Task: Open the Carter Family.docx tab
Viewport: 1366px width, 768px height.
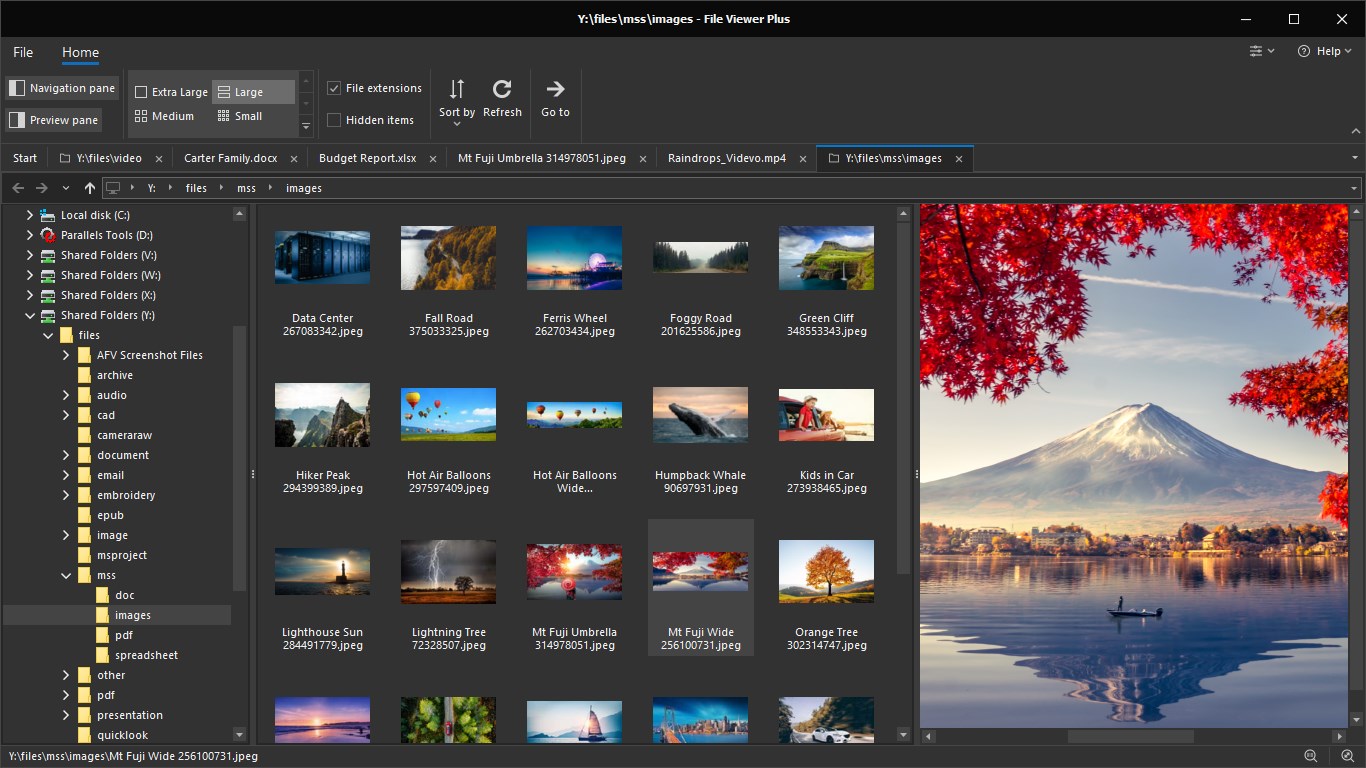Action: click(231, 158)
